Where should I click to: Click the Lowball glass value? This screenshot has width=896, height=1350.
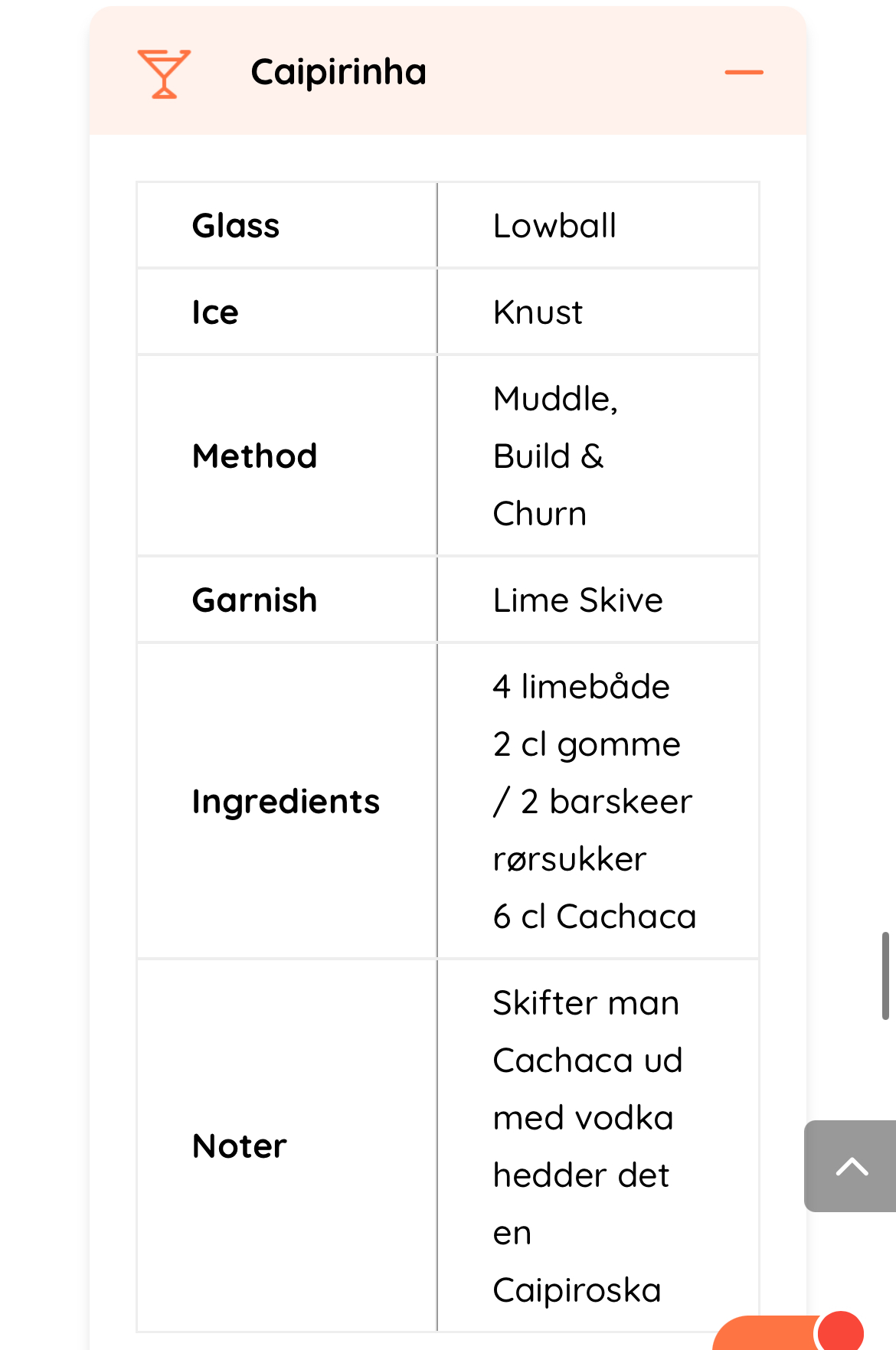pyautogui.click(x=554, y=226)
